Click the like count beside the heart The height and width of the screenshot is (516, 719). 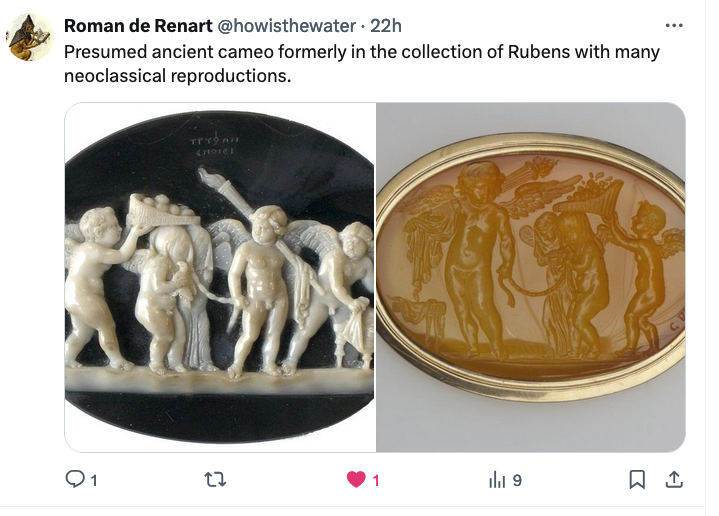point(376,481)
